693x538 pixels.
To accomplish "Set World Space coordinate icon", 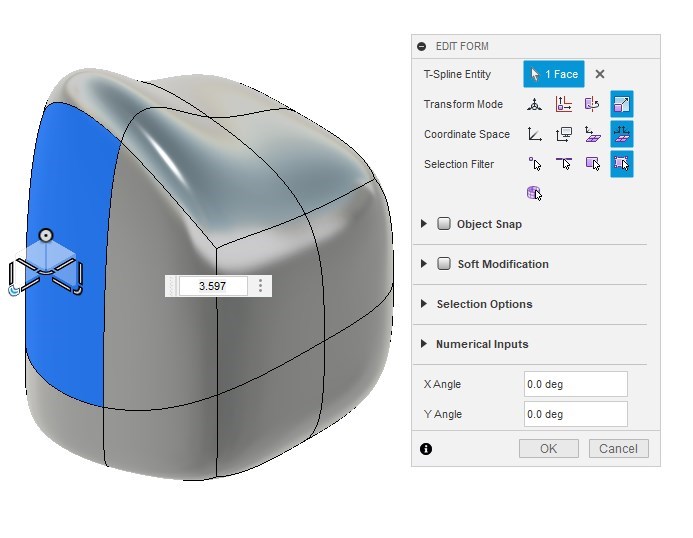I will click(x=535, y=134).
